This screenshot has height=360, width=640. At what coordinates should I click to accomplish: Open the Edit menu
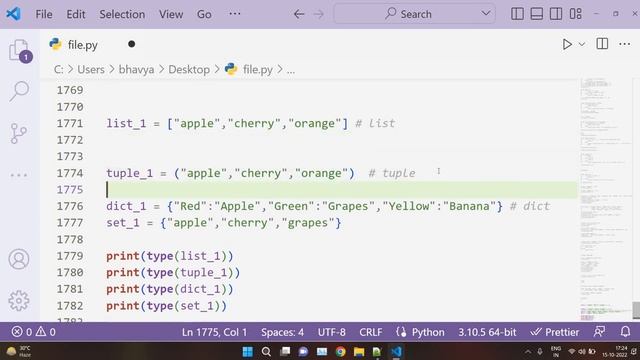pos(76,14)
